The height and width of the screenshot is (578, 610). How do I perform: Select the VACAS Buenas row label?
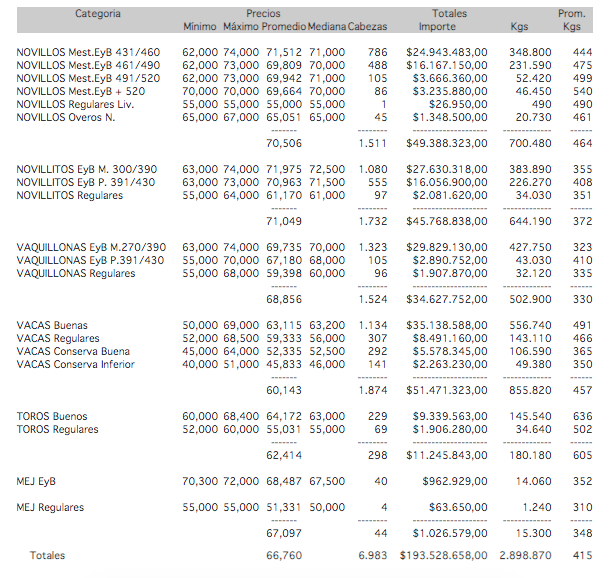point(52,326)
